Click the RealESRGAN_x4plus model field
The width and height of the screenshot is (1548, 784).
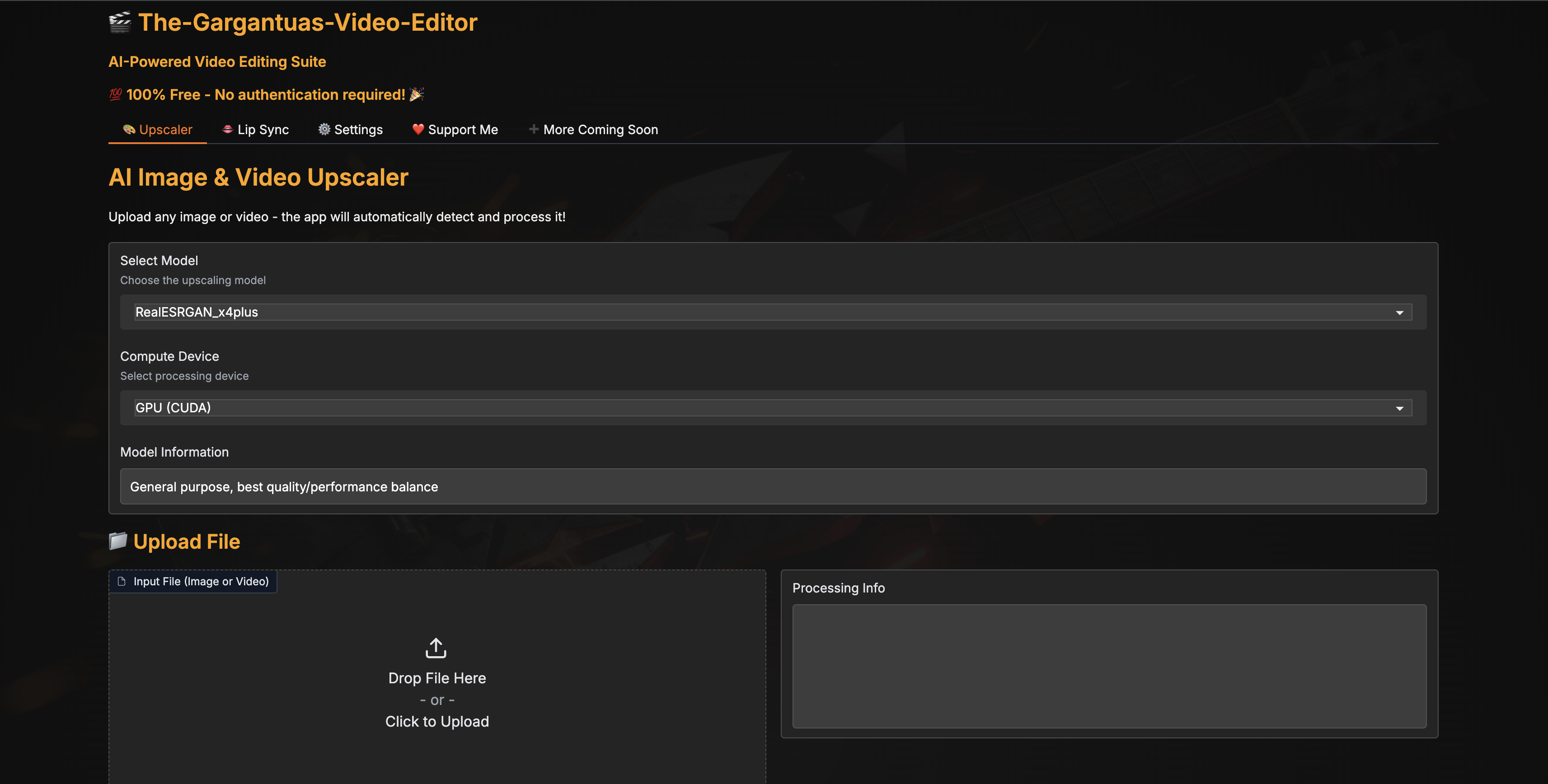pos(773,312)
